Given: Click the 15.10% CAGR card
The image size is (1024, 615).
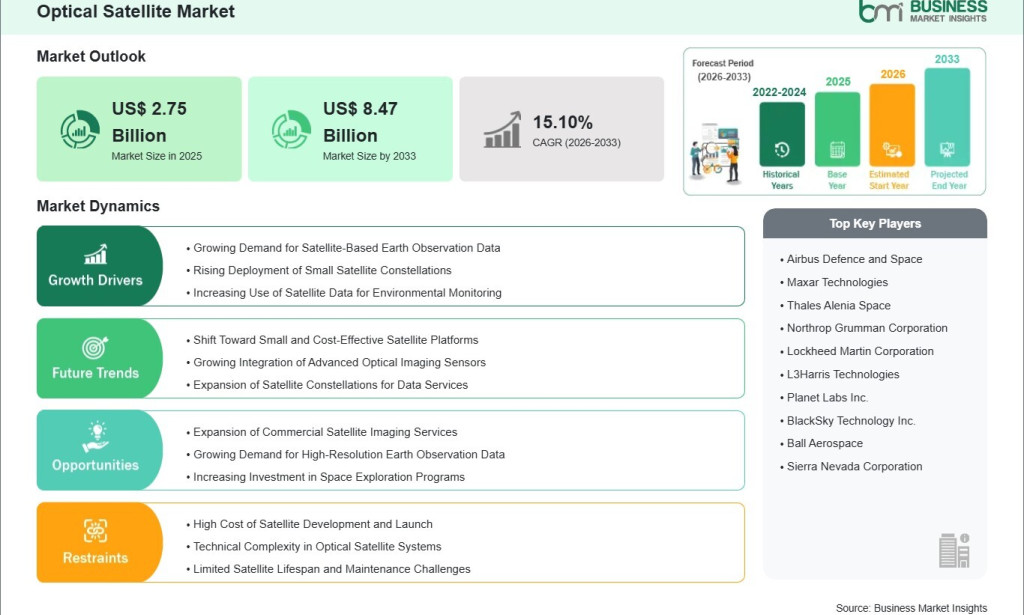Looking at the screenshot, I should click(562, 129).
